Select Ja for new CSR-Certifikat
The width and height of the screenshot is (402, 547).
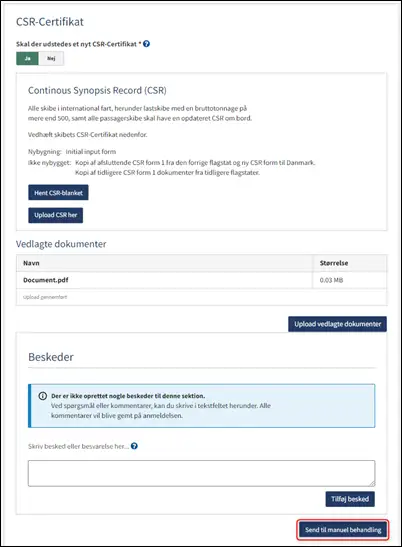click(27, 59)
